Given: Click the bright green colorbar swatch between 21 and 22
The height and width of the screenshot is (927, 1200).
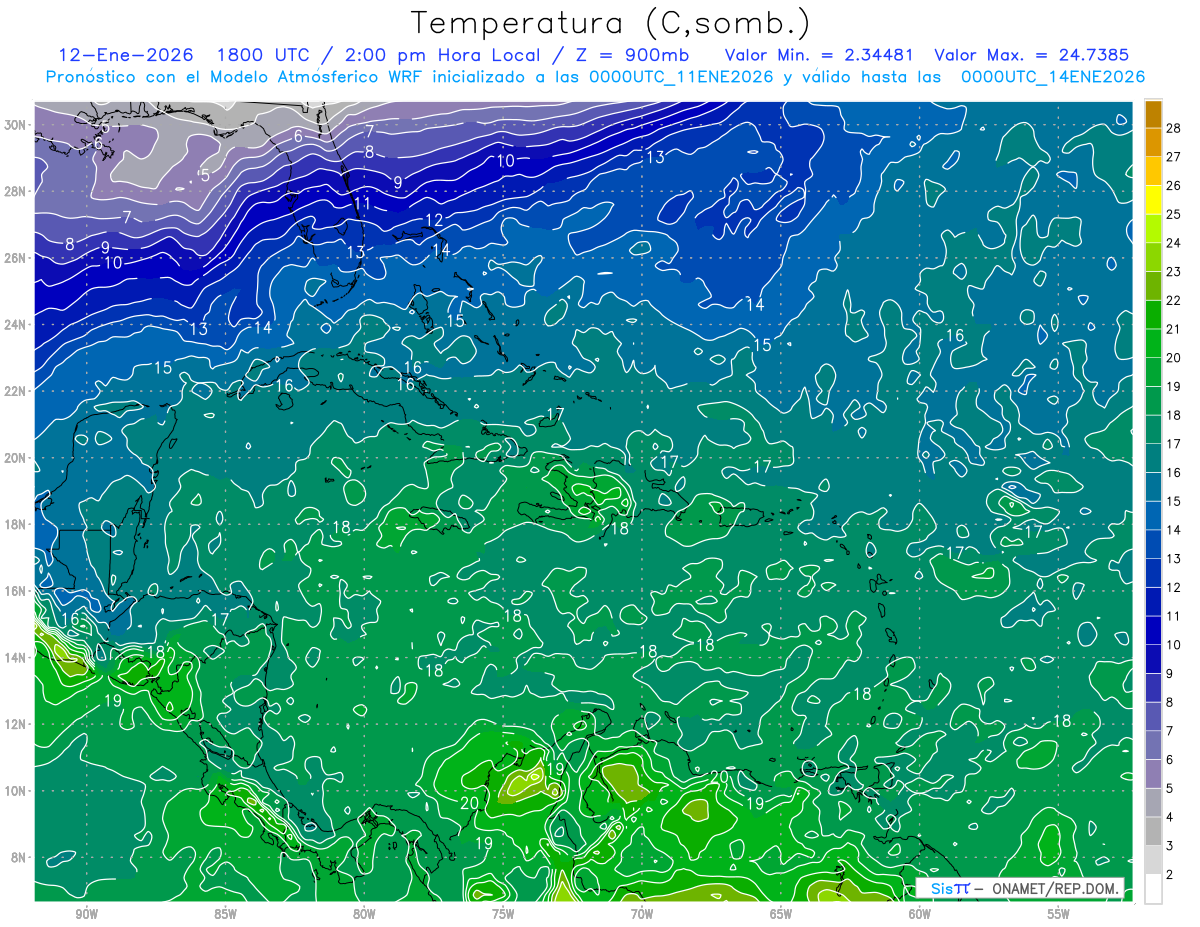Looking at the screenshot, I should pos(1153,315).
